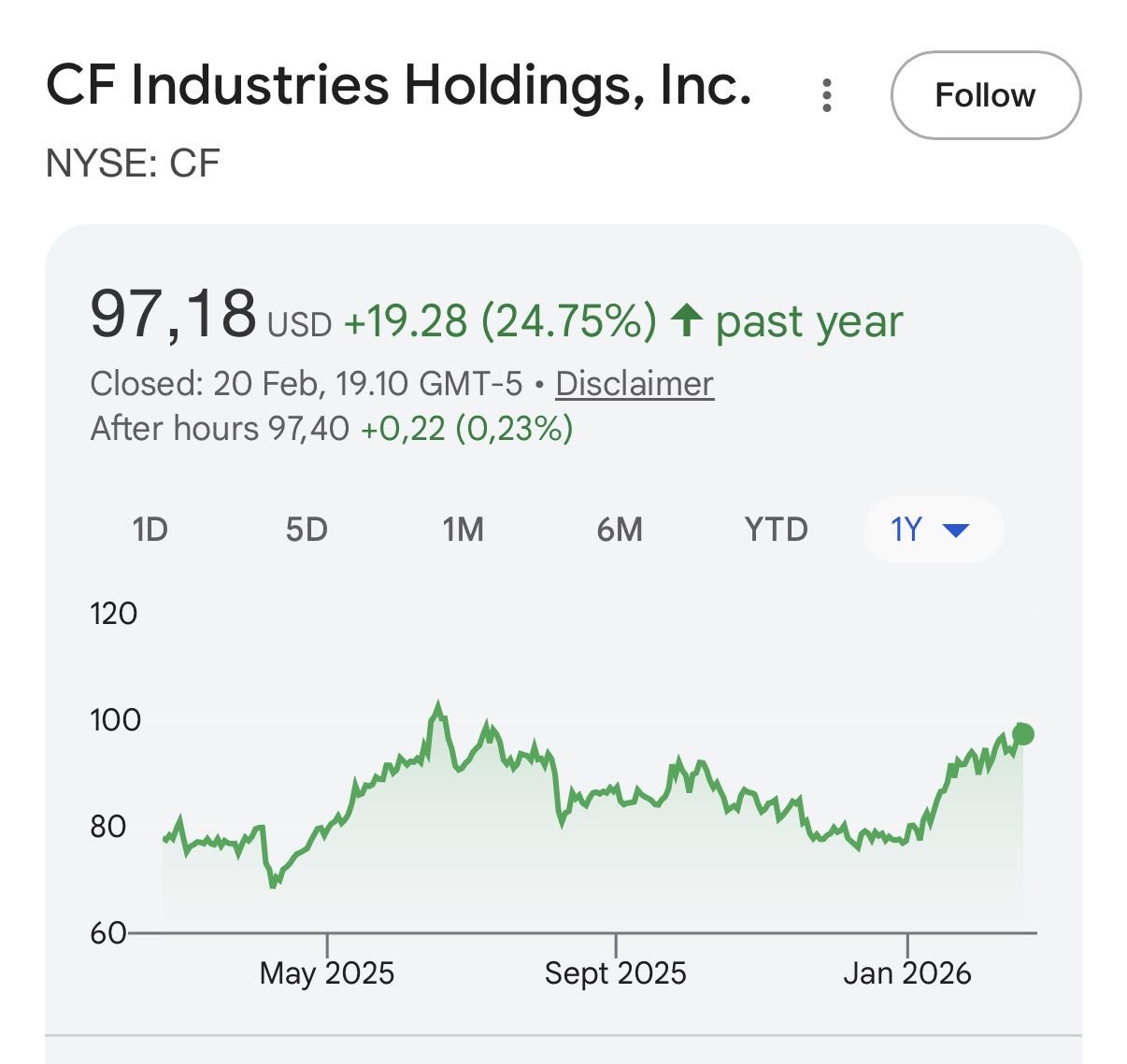Open the Disclaimer link
The height and width of the screenshot is (1064, 1127).
coord(635,384)
